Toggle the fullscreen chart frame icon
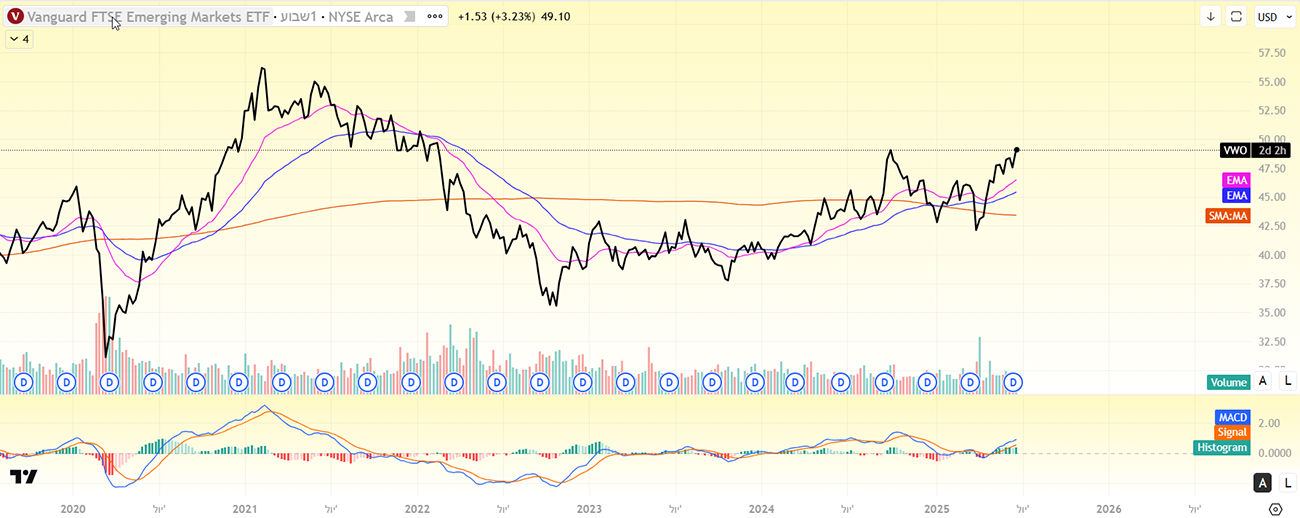The image size is (1300, 518). pyautogui.click(x=1237, y=17)
